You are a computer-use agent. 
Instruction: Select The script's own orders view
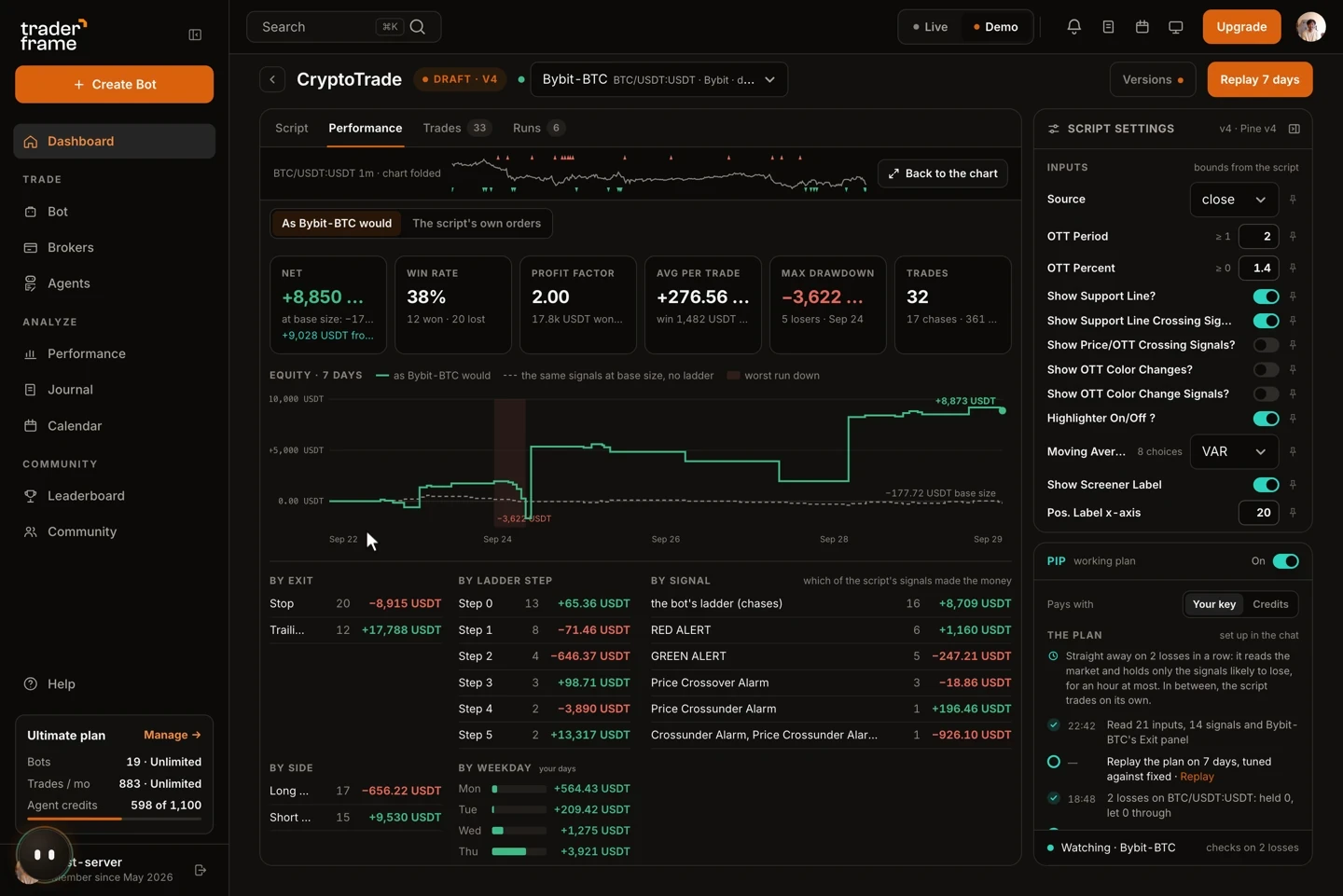click(477, 224)
